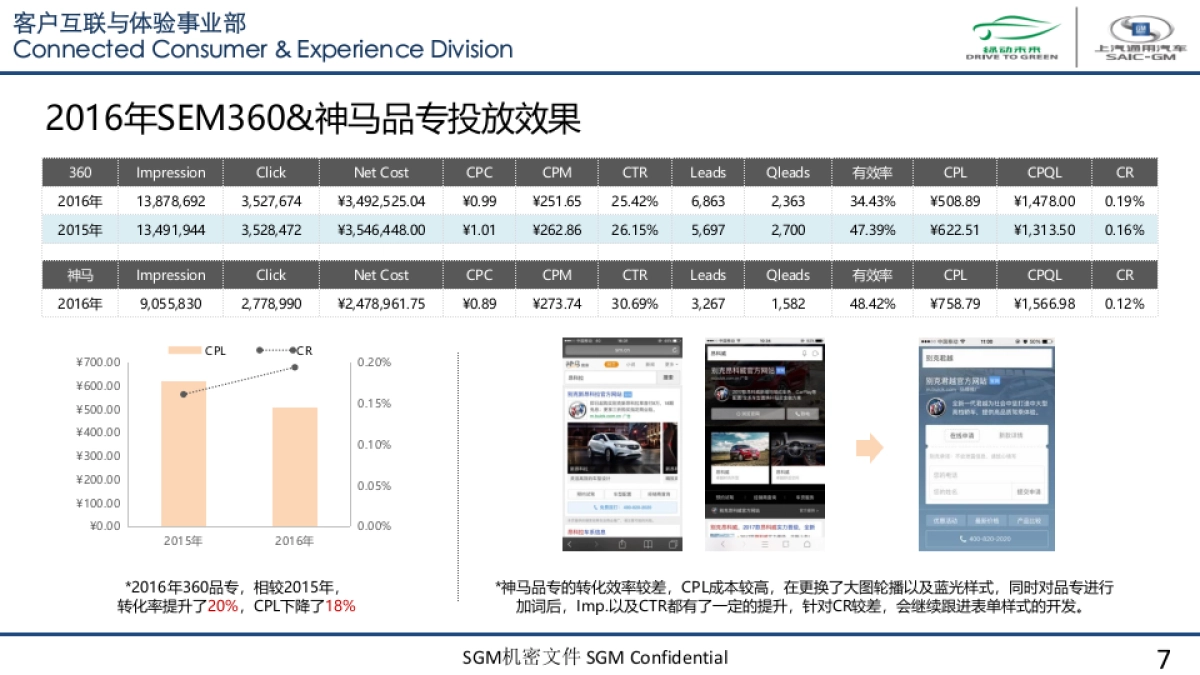Open the 别克昂科威官方网站 link on middle phone
The image size is (1200, 675).
[x=744, y=371]
